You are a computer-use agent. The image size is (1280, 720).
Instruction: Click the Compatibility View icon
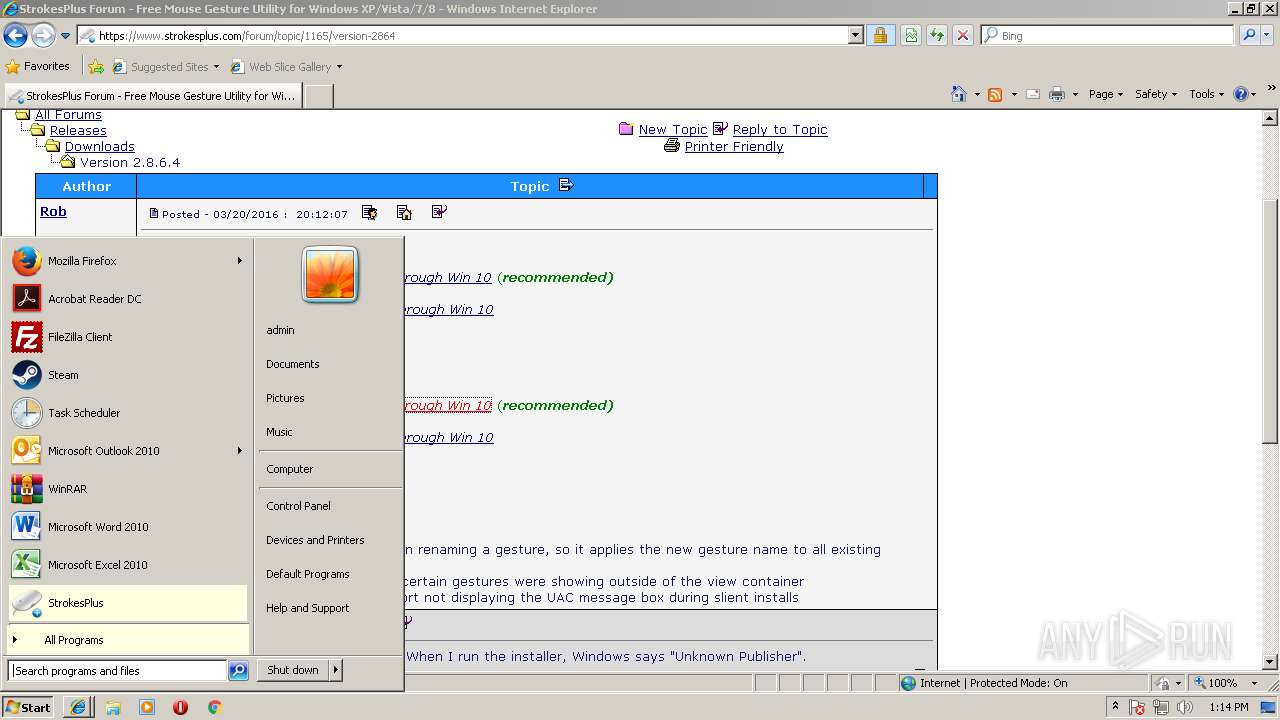(911, 36)
